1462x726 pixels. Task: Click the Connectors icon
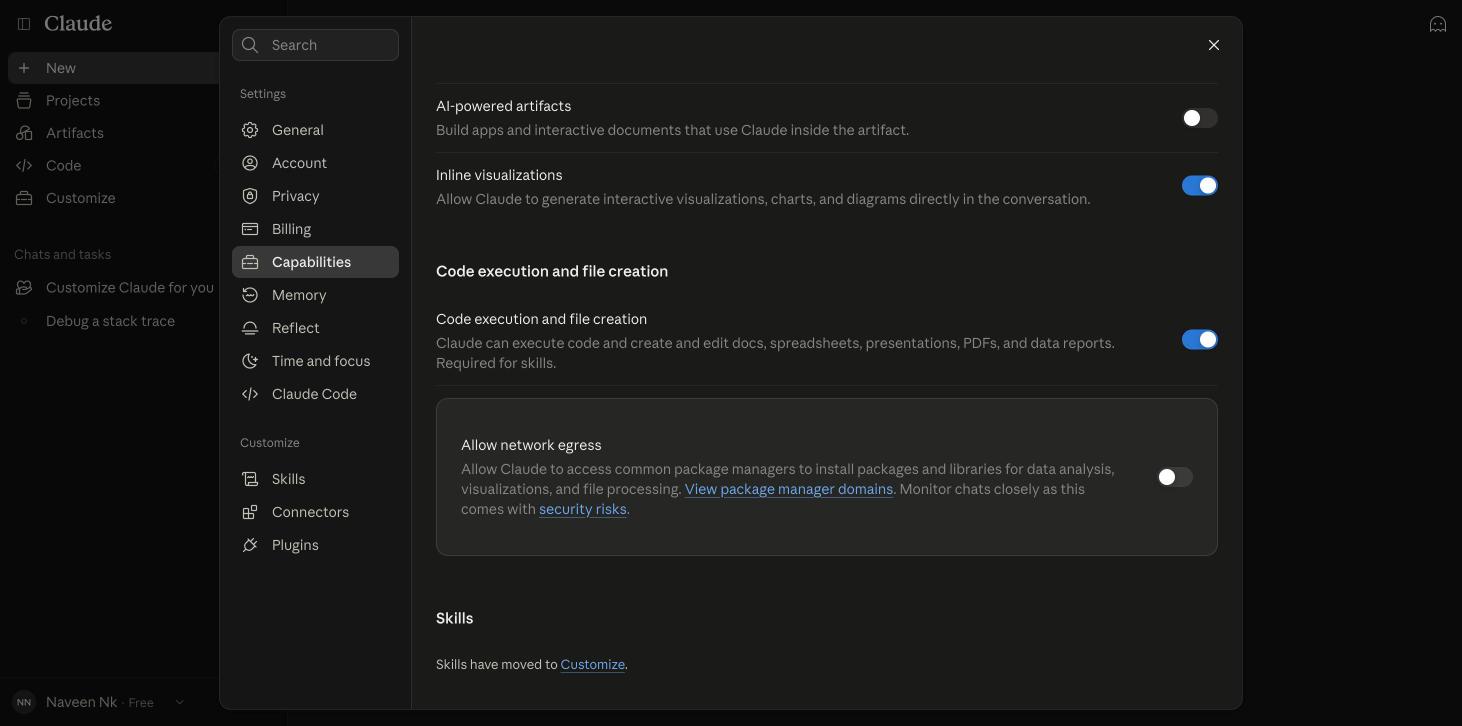pos(250,512)
